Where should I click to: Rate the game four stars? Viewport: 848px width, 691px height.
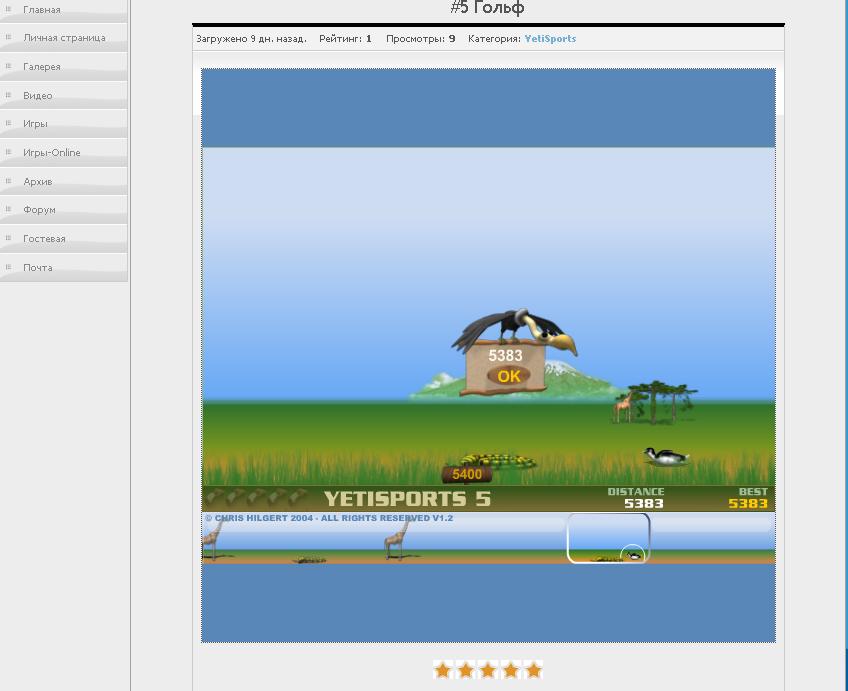(x=511, y=670)
